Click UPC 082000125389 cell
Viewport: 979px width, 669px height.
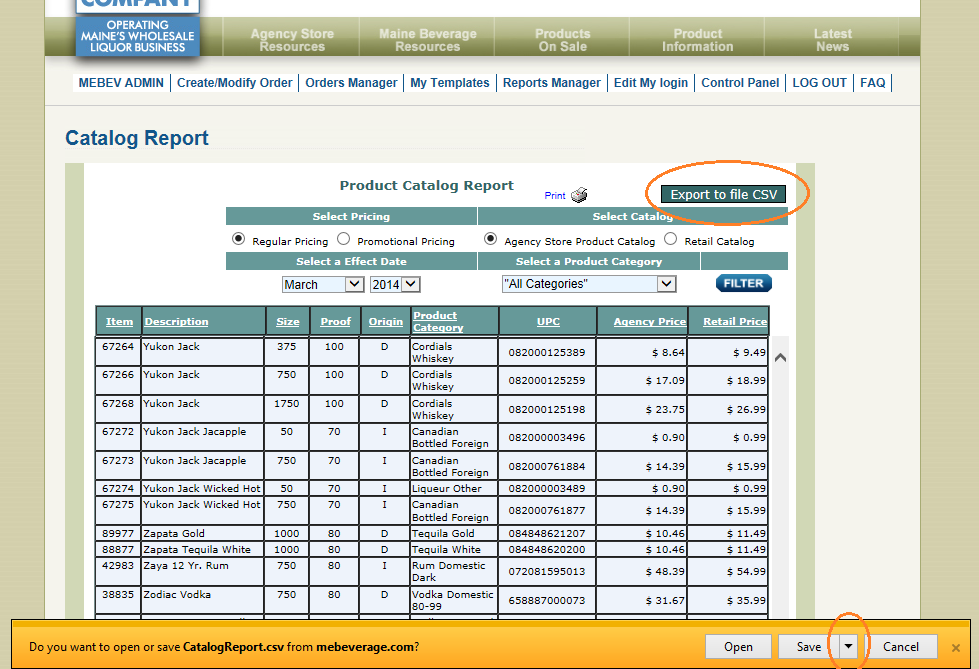(546, 352)
